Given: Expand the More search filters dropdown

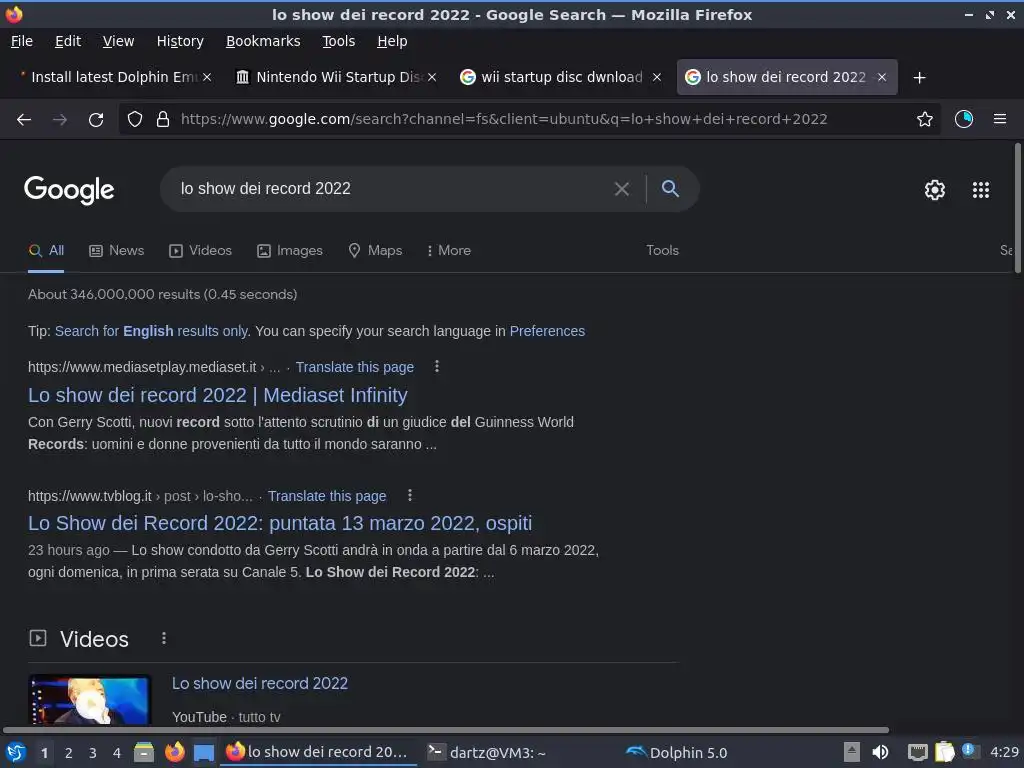Looking at the screenshot, I should [449, 251].
